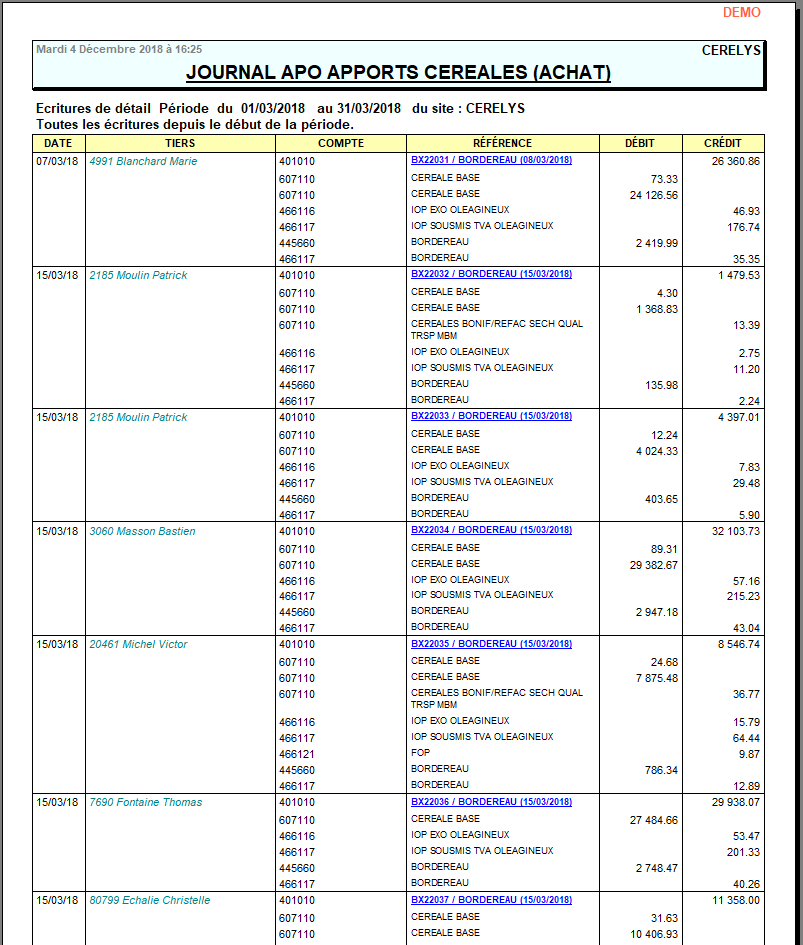Select tiers 80799 Echalie Christelle
The height and width of the screenshot is (945, 803).
(x=150, y=900)
